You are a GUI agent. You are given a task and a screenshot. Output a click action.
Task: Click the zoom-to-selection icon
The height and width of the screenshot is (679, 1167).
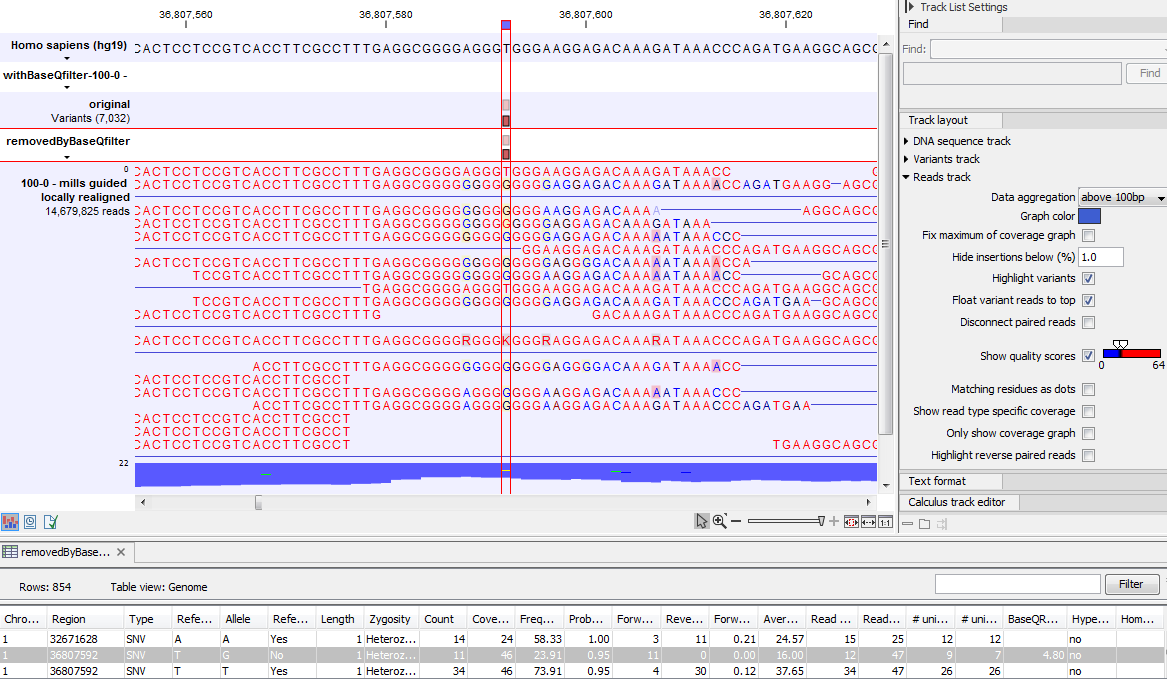851,520
